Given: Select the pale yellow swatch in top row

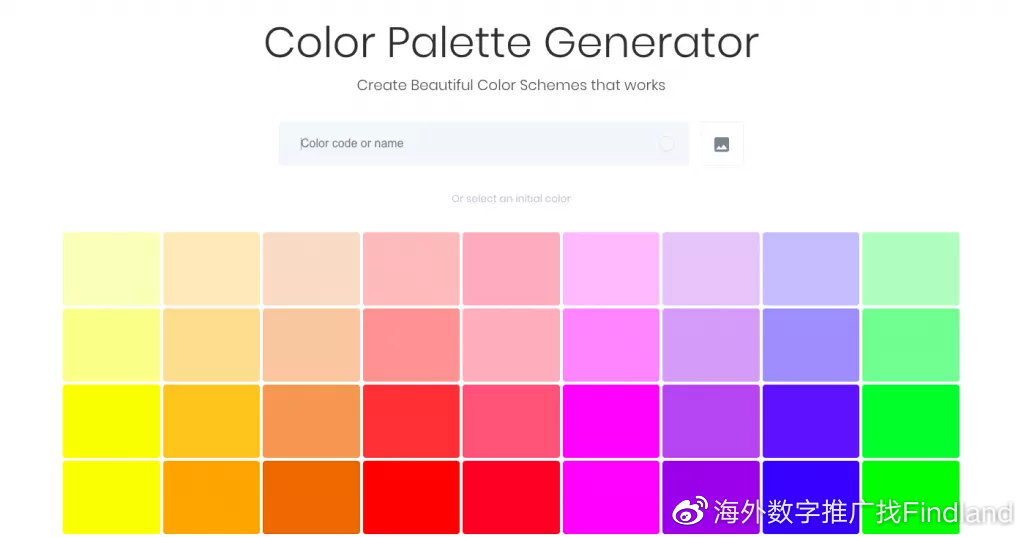Looking at the screenshot, I should point(112,268).
